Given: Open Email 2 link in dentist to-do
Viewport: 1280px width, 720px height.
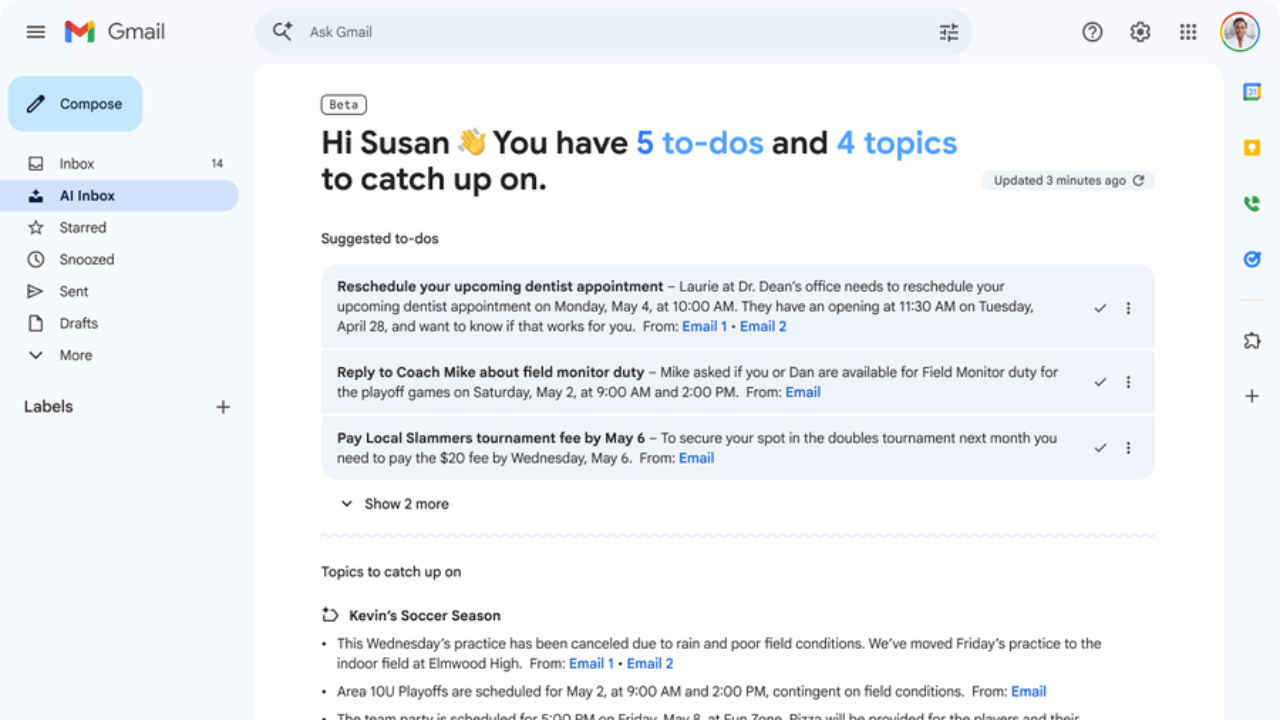Looking at the screenshot, I should coord(763,326).
